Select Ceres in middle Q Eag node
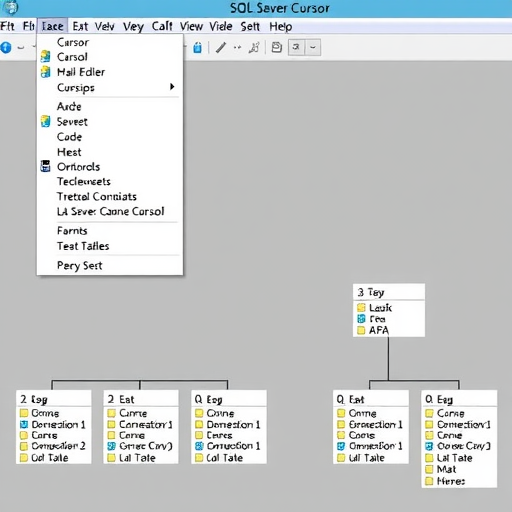 click(219, 435)
